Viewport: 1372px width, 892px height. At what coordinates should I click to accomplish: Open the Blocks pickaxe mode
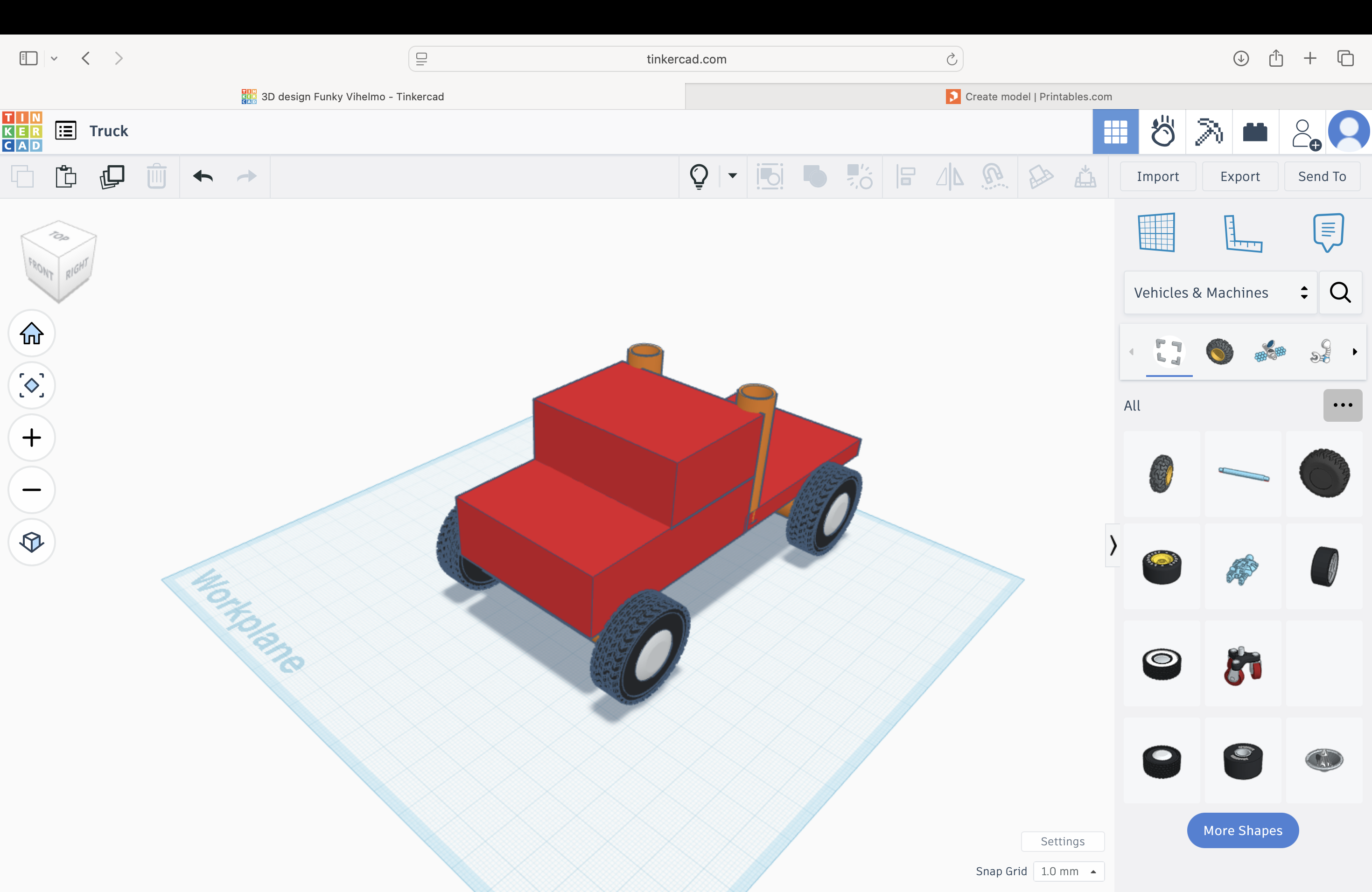tap(1209, 132)
